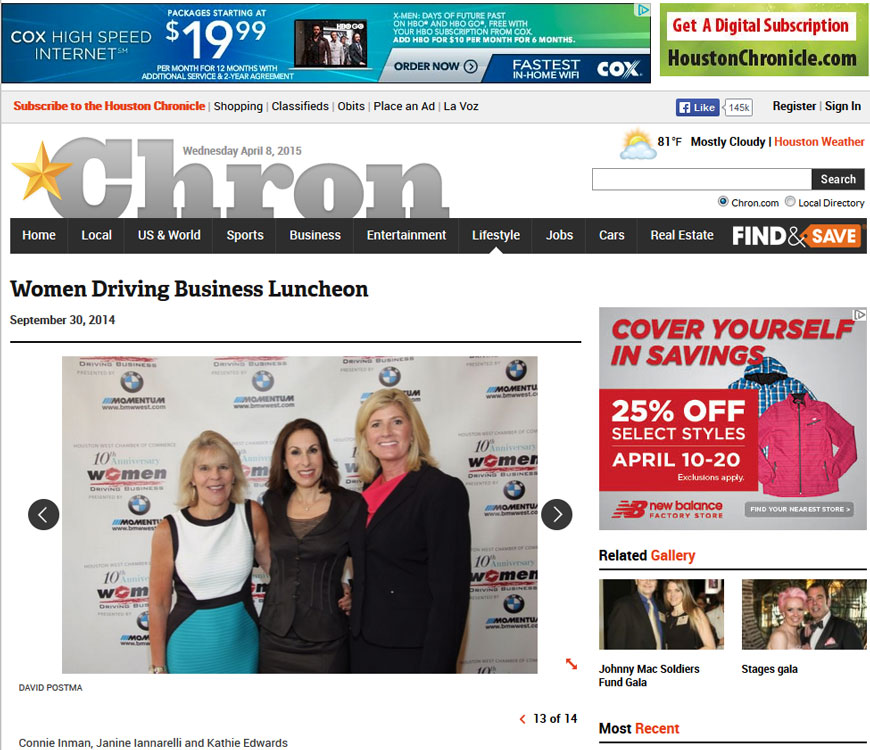Select the Chron.com search radio button
870x750 pixels.
click(723, 201)
